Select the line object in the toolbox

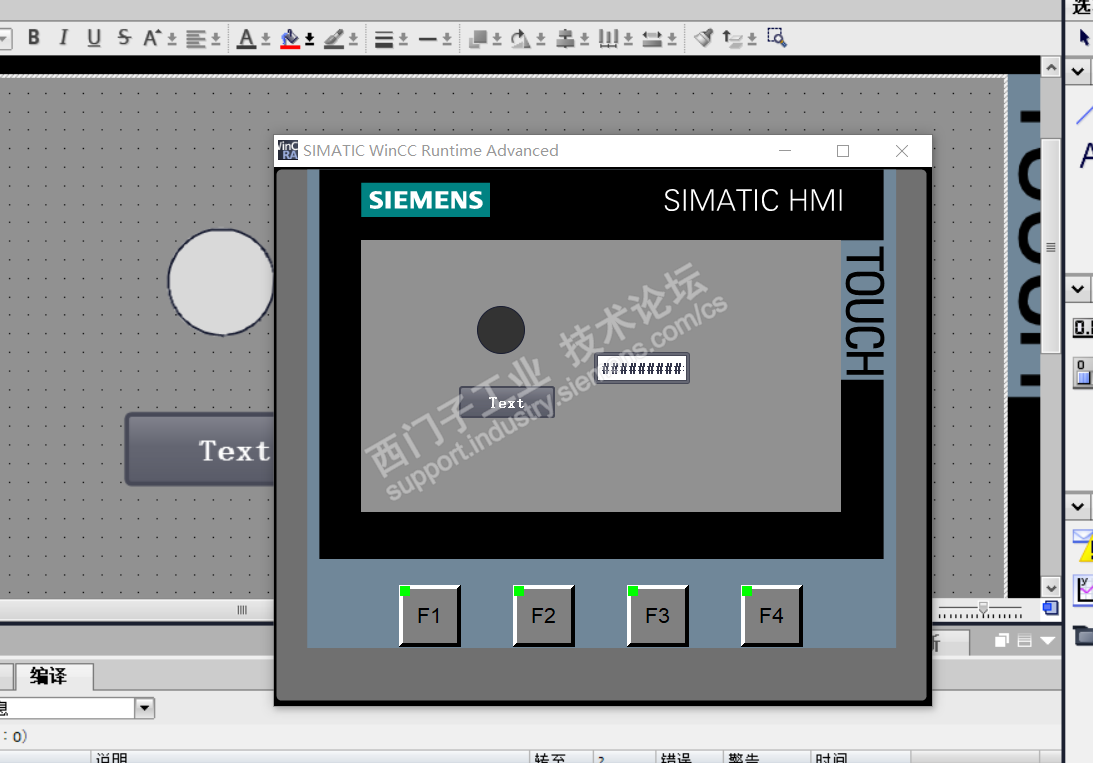pos(1084,115)
